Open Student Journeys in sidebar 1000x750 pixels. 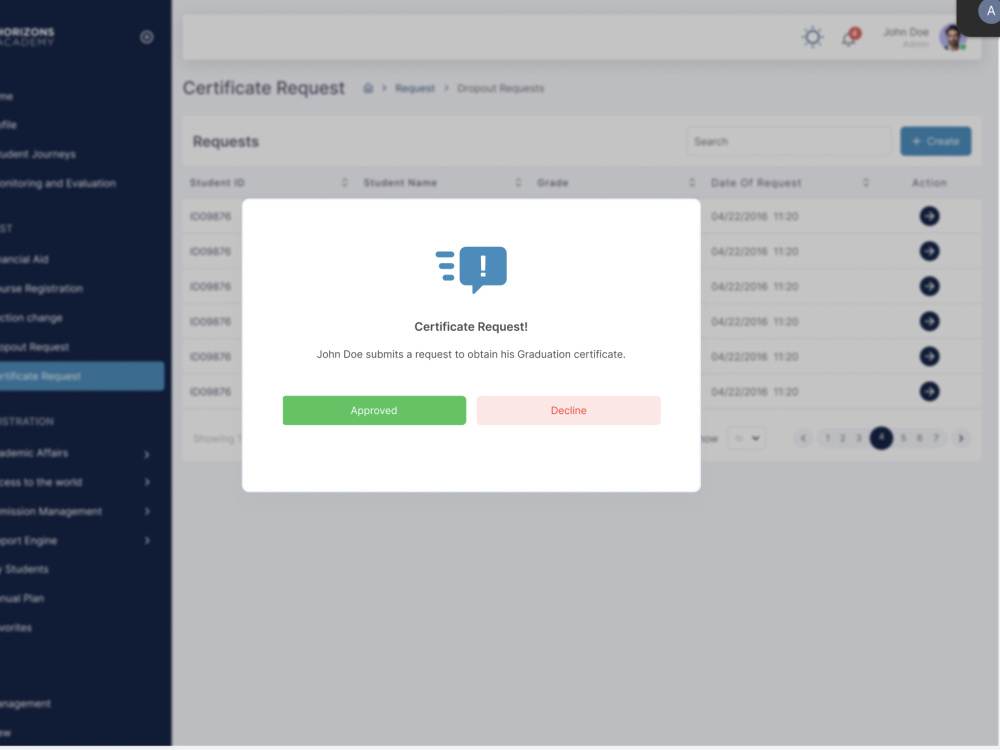coord(38,154)
